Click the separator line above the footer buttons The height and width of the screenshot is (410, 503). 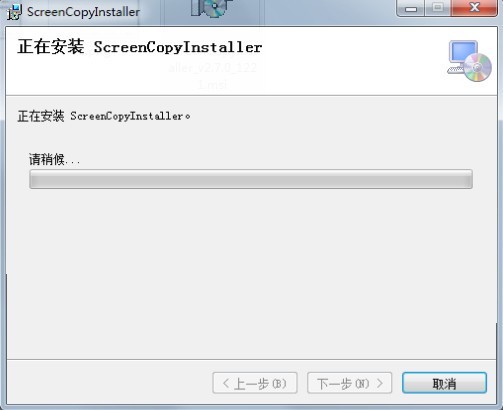(252, 360)
